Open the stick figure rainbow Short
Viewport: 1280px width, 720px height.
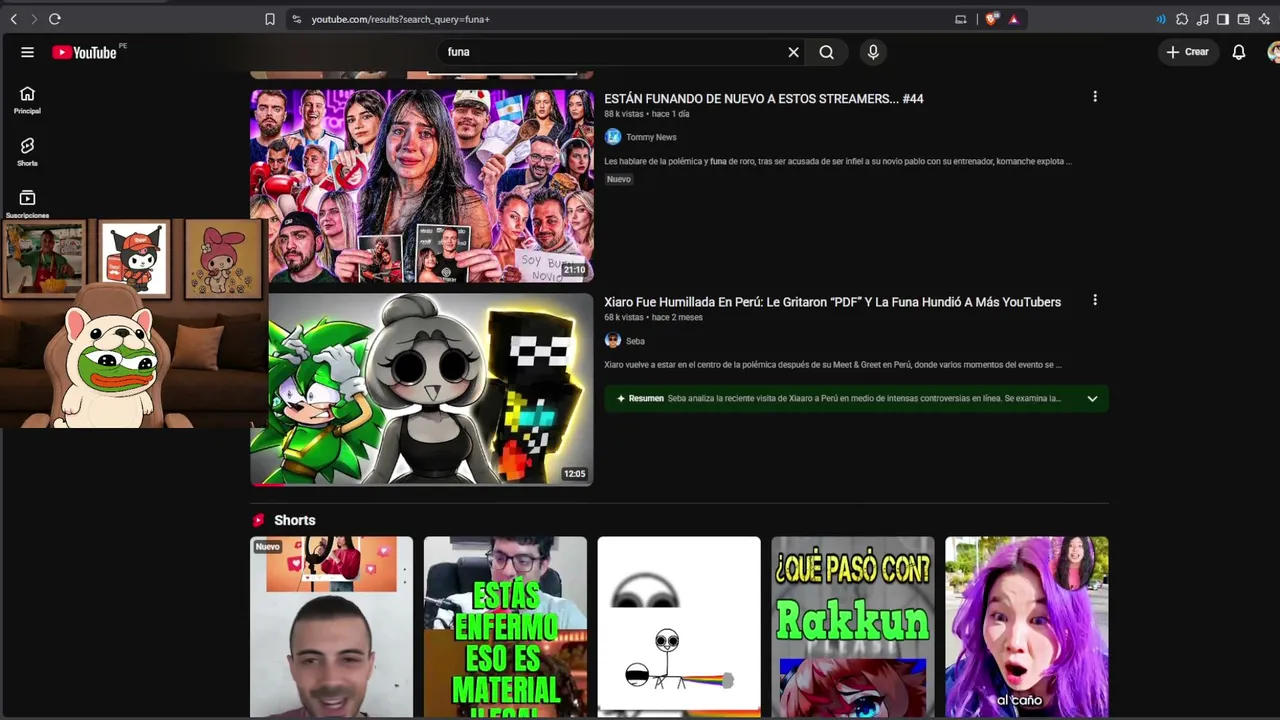coord(679,627)
